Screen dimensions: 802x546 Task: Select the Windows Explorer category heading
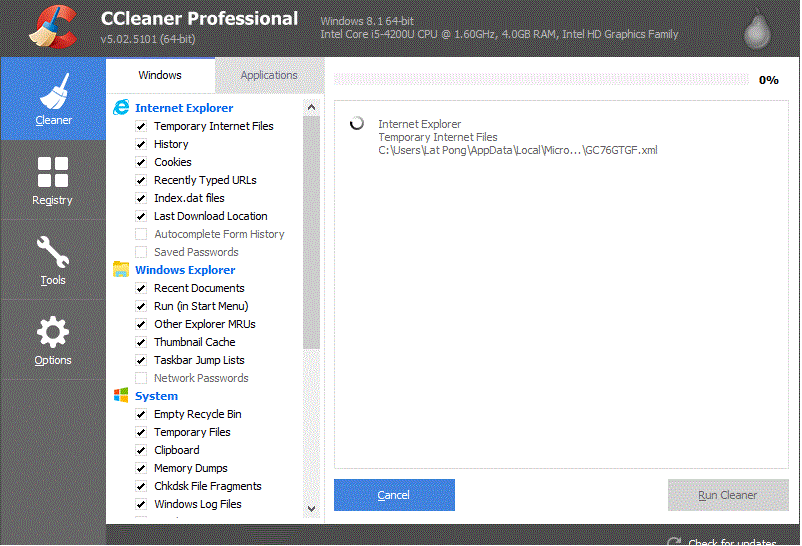pos(185,270)
